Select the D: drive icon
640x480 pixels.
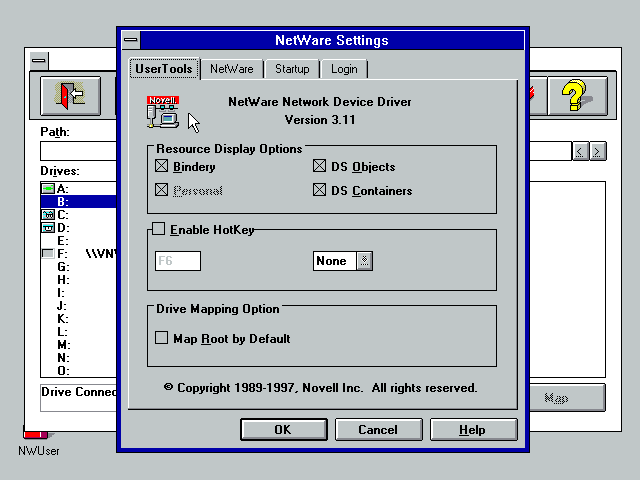pyautogui.click(x=48, y=228)
